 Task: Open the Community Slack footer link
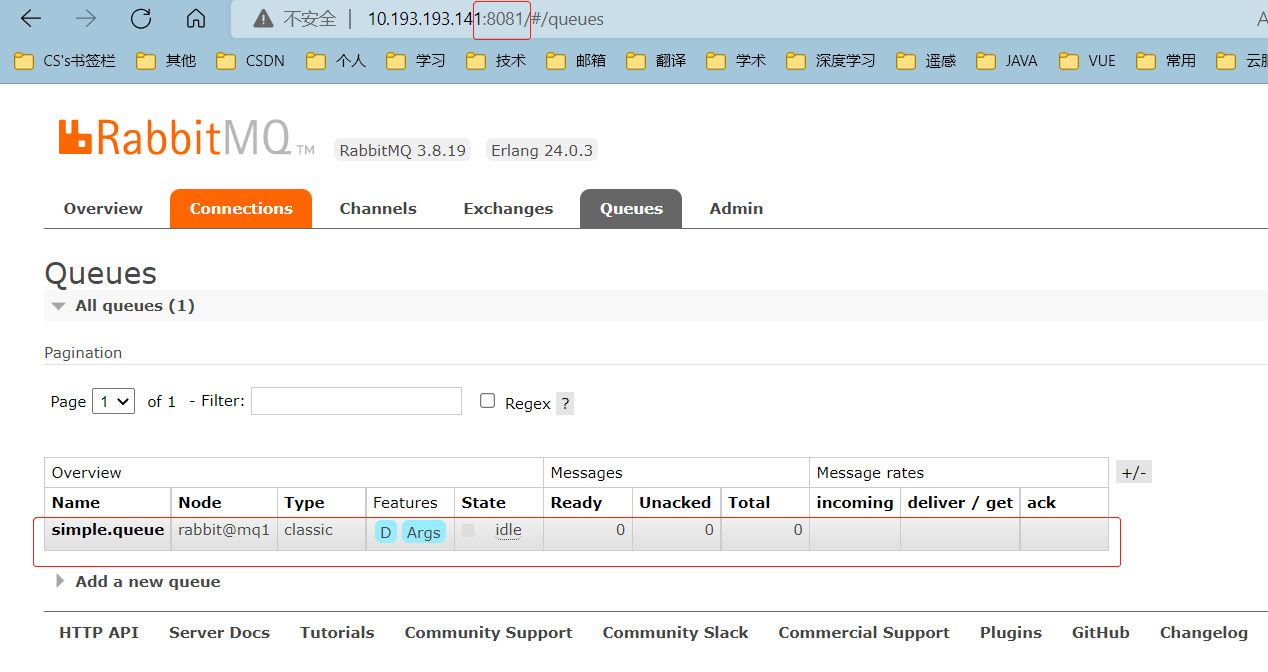point(675,633)
